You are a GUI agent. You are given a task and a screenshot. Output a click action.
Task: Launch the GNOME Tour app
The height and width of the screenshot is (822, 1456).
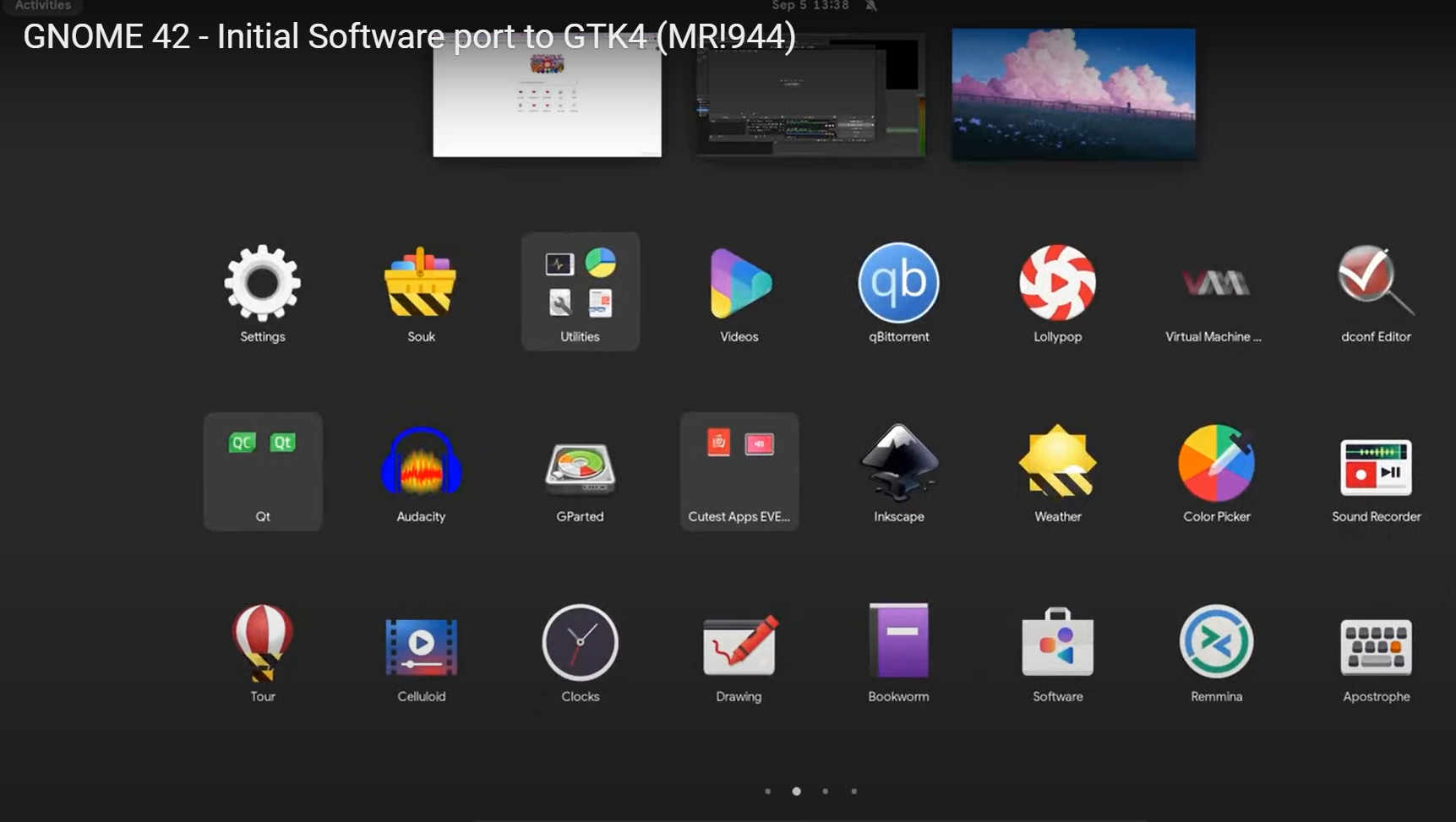[263, 651]
